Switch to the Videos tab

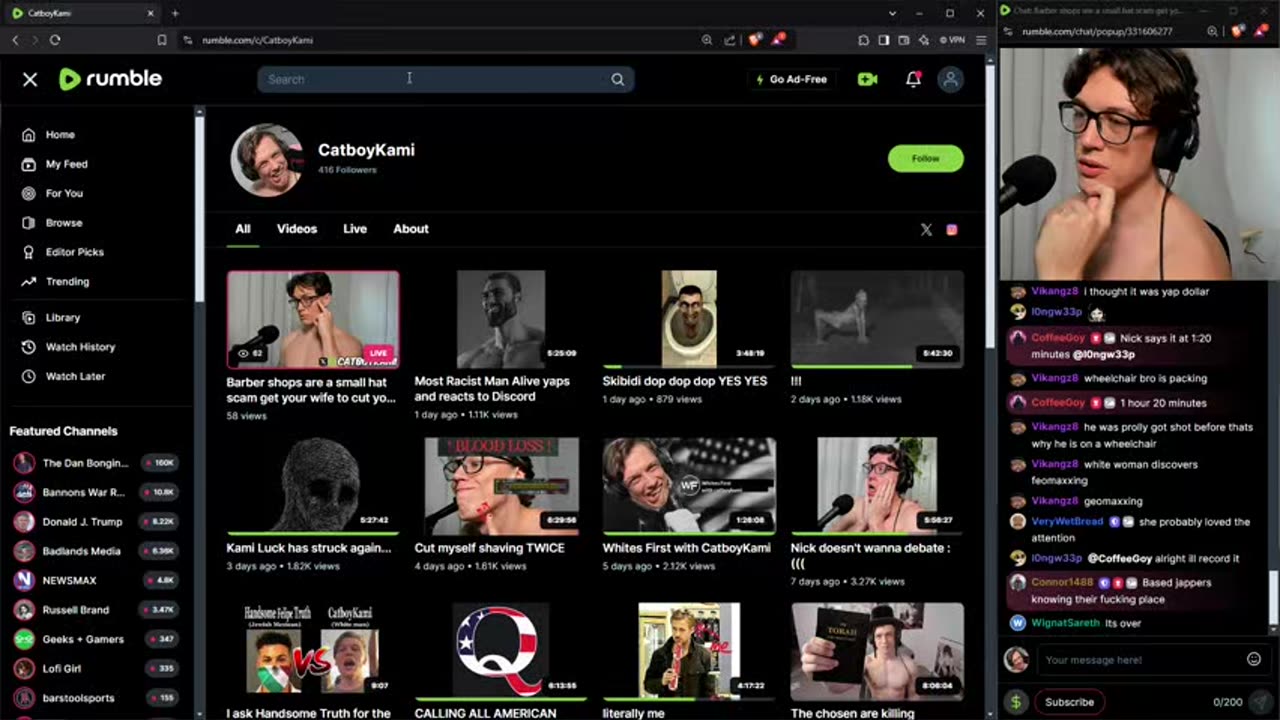pyautogui.click(x=297, y=229)
